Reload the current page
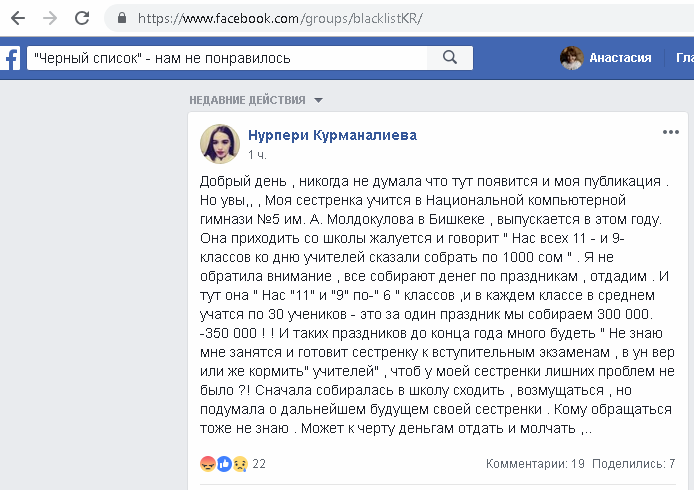Image resolution: width=694 pixels, height=490 pixels. click(x=82, y=18)
